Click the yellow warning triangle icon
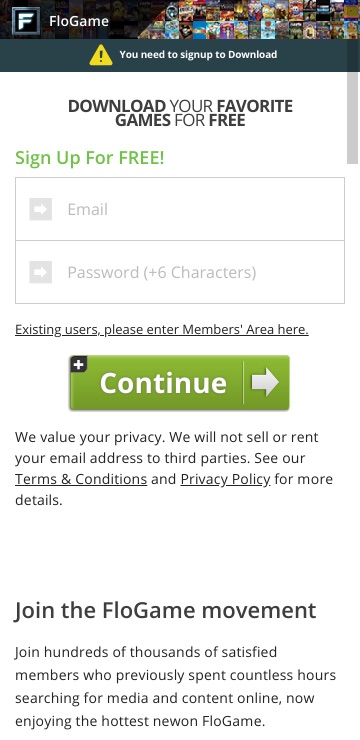 (101, 55)
